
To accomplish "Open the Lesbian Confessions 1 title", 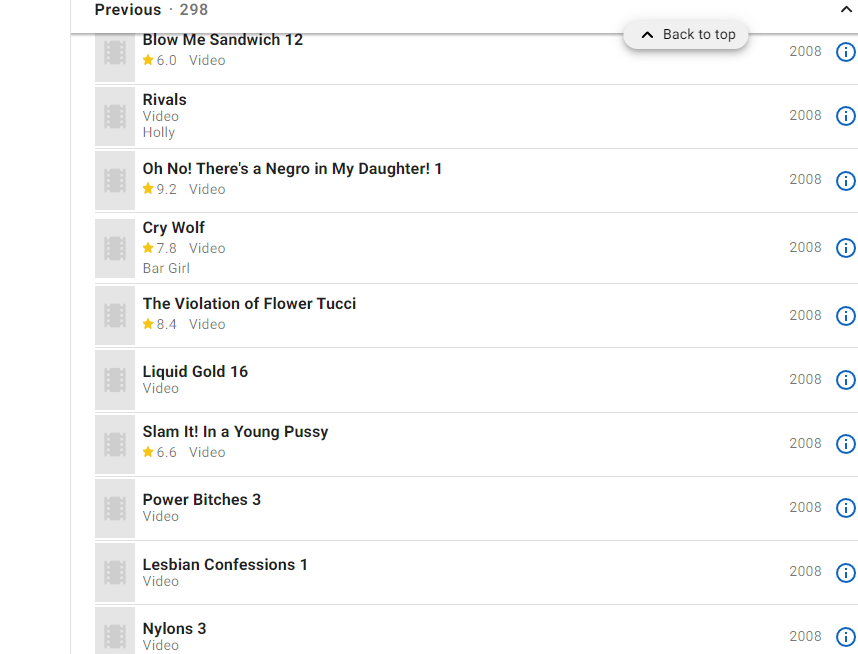I will [225, 565].
